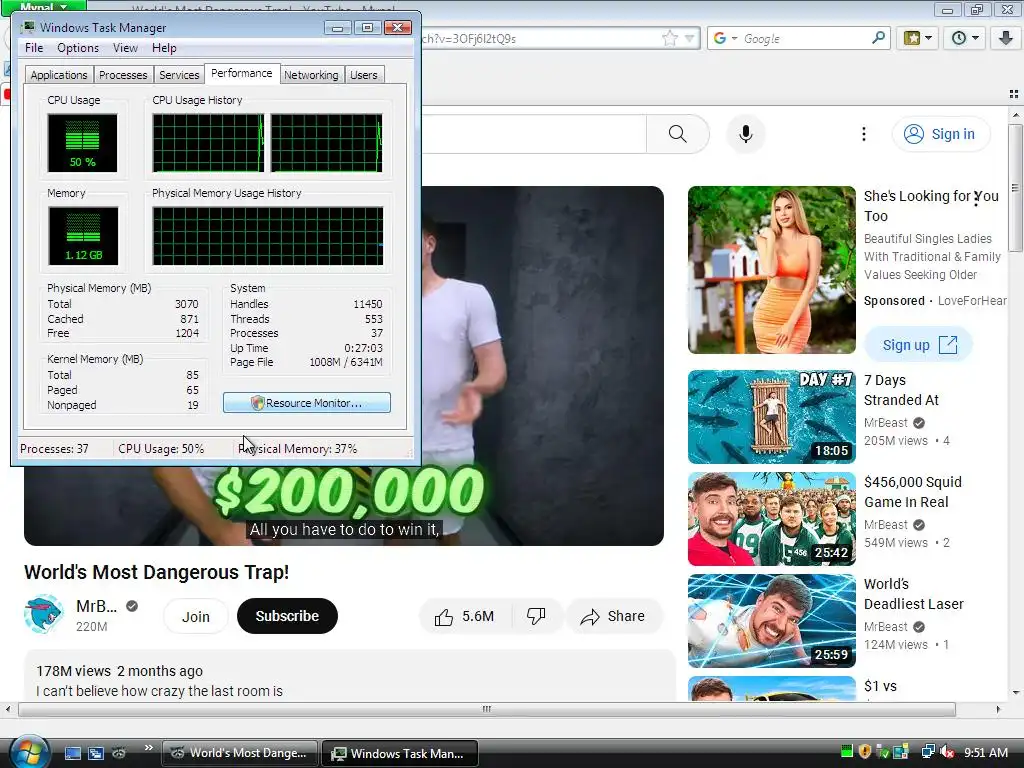Click the browser horizontal scrollbar thumb
Viewport: 1024px width, 768px height.
point(487,709)
